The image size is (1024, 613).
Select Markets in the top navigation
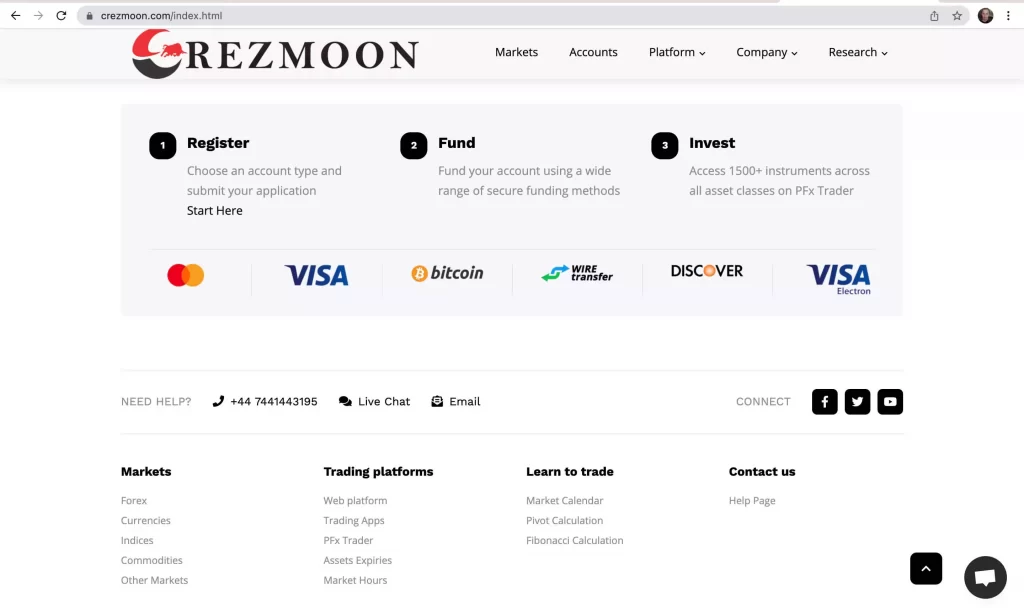[516, 52]
